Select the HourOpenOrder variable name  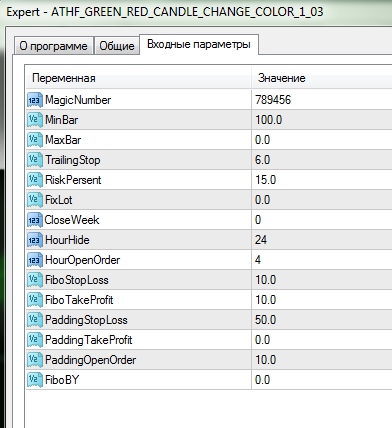click(x=82, y=260)
